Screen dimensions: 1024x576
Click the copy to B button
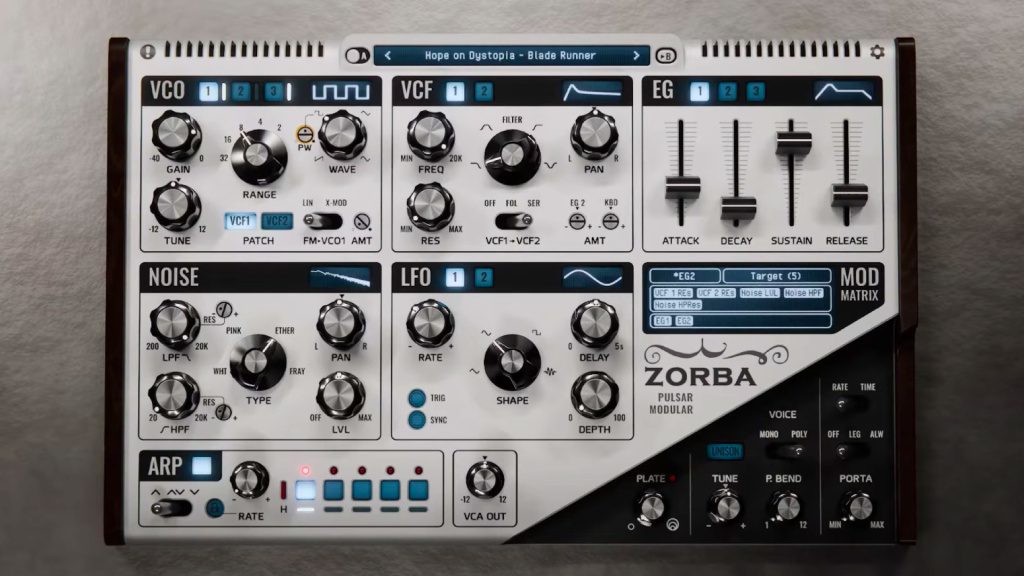[x=665, y=56]
